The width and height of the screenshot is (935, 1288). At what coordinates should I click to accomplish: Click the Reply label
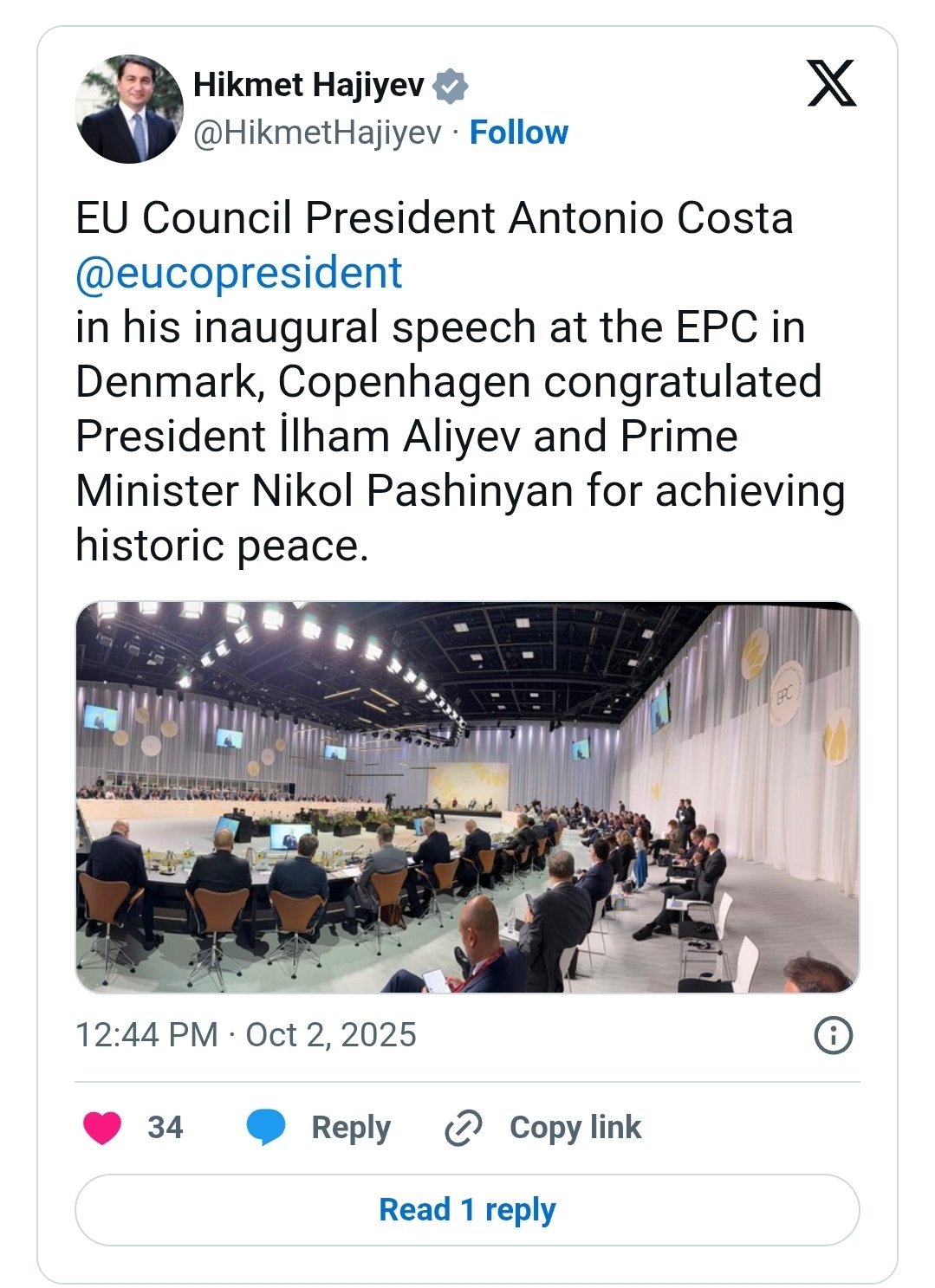(351, 1127)
